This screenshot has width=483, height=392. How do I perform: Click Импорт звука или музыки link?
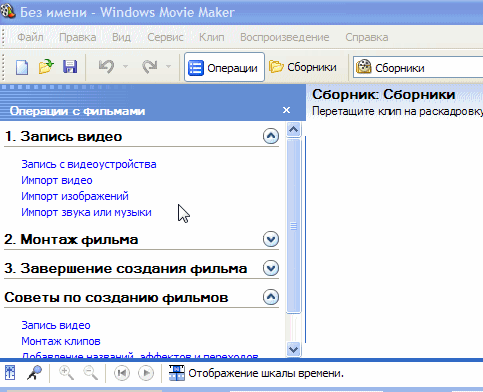[x=86, y=212]
